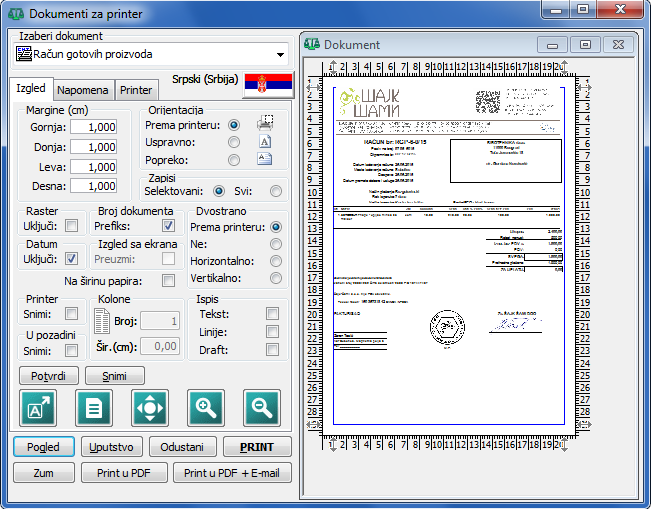Select Popreko orientation radio
The image size is (651, 509).
234,160
